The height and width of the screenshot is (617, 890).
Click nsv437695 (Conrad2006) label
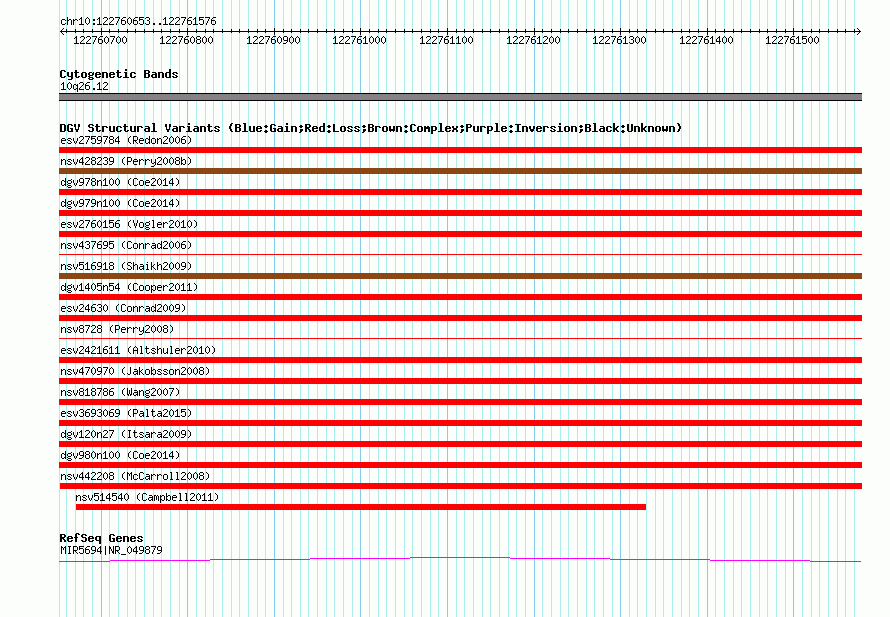coord(126,245)
